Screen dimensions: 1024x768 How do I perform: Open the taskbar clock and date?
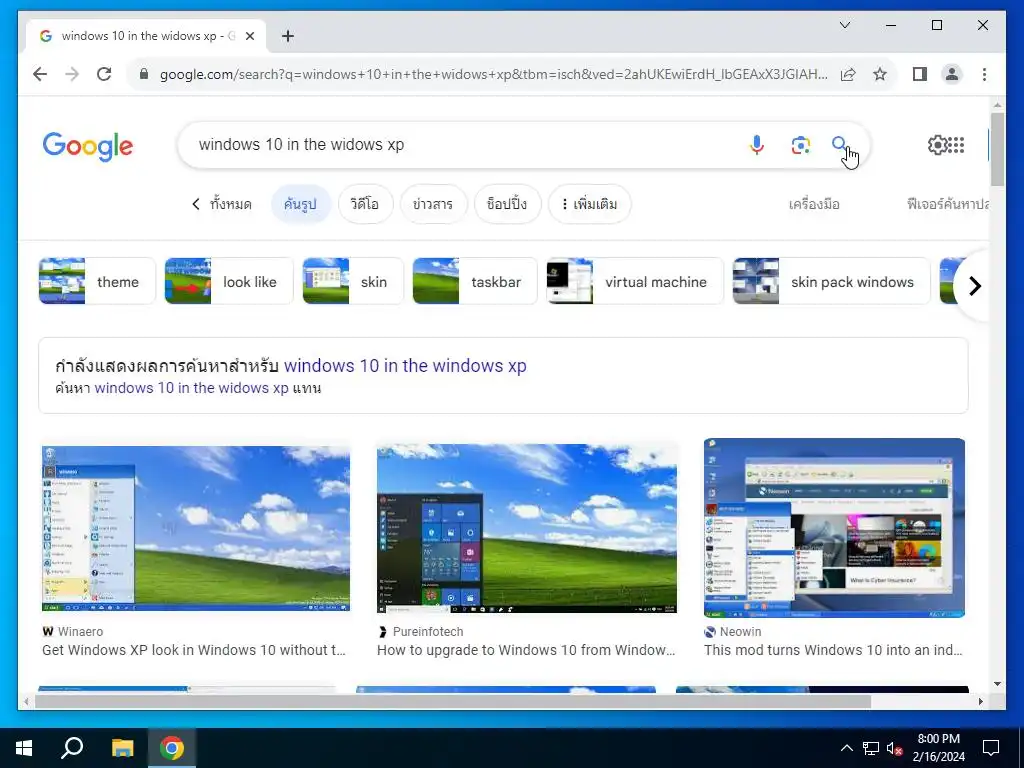point(938,748)
